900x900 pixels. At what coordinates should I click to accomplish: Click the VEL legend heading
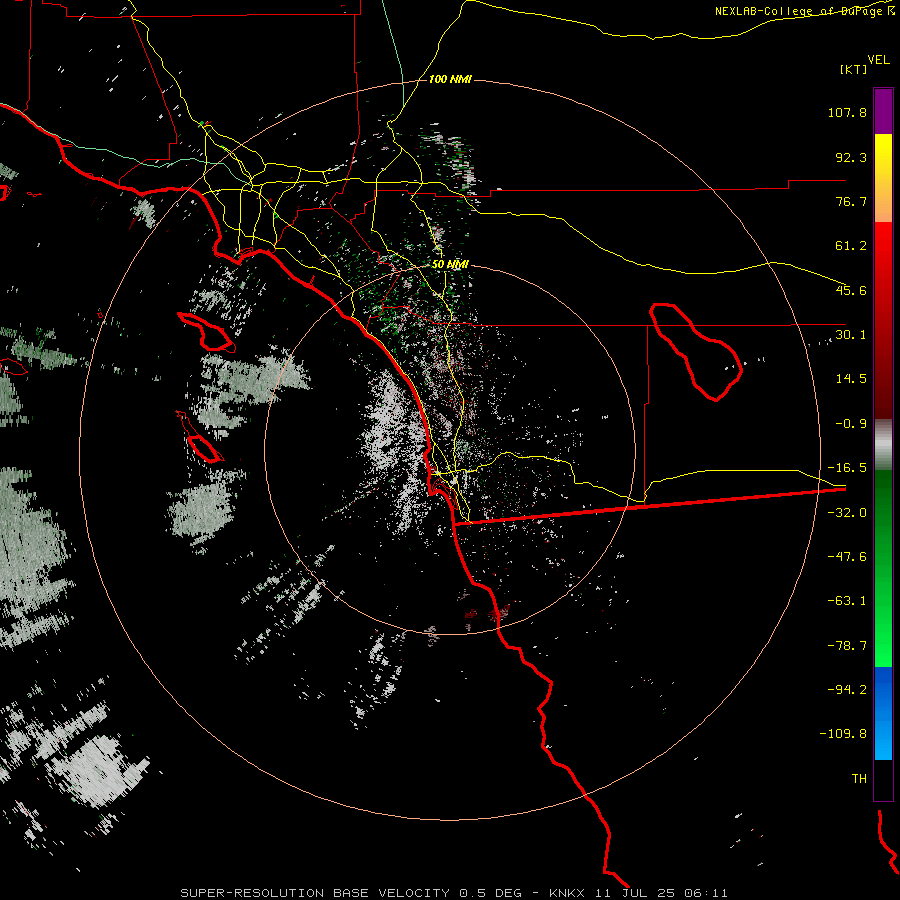click(878, 59)
